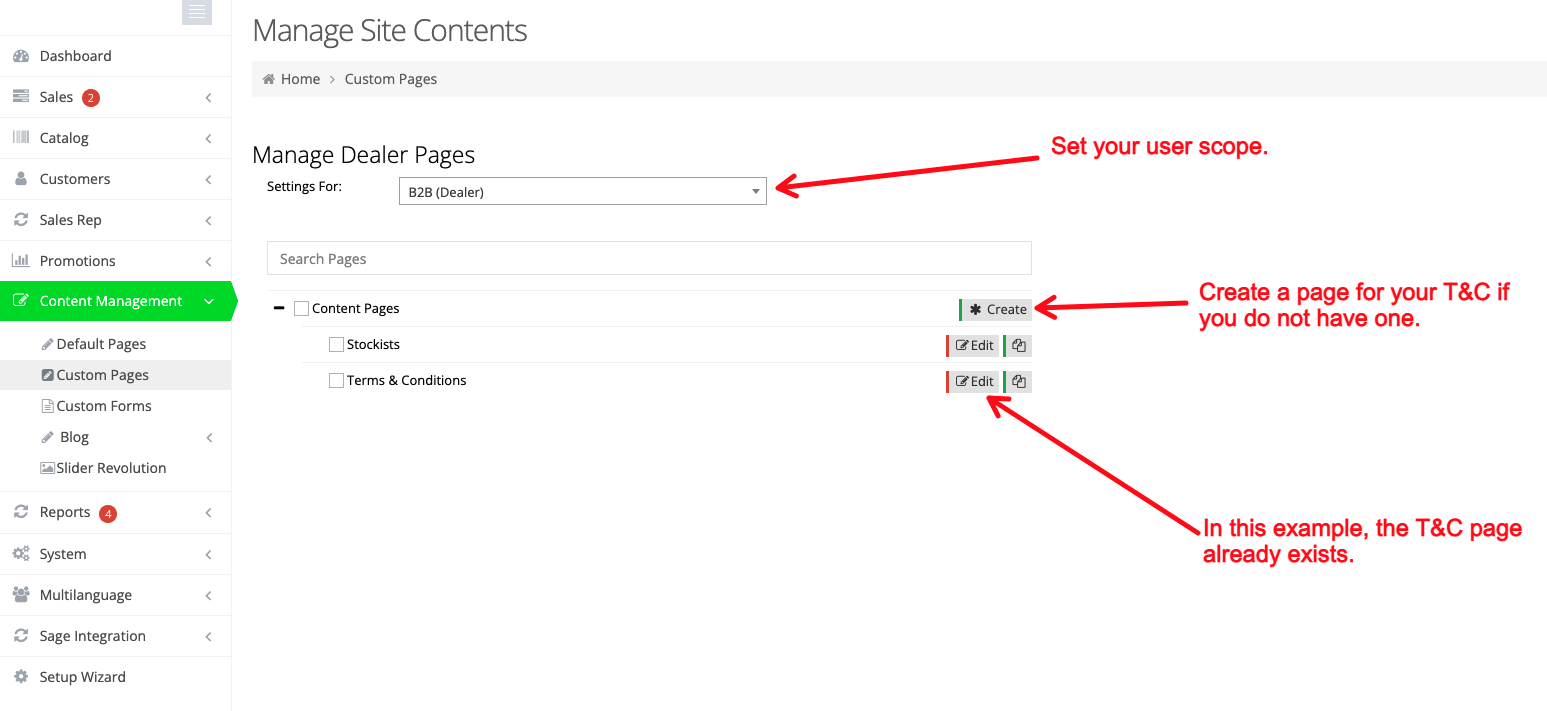Click the copy icon next to Stockists
The height and width of the screenshot is (711, 1547).
point(1018,346)
